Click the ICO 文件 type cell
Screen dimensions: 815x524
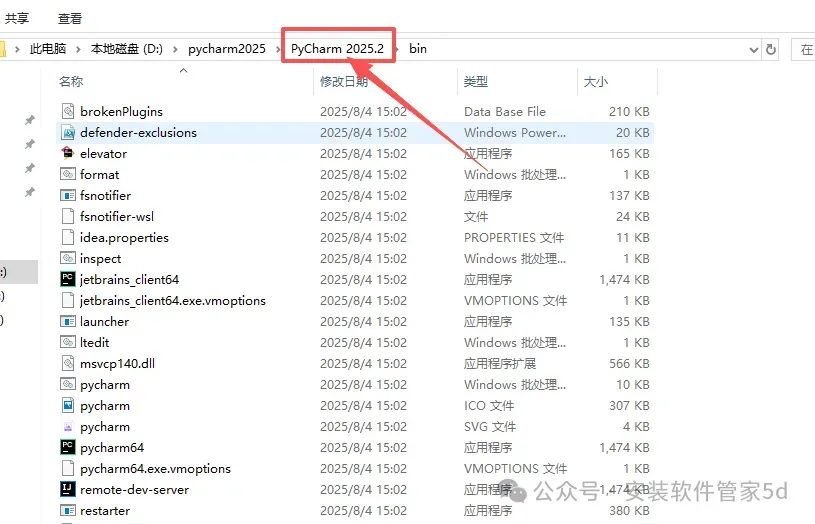[489, 405]
